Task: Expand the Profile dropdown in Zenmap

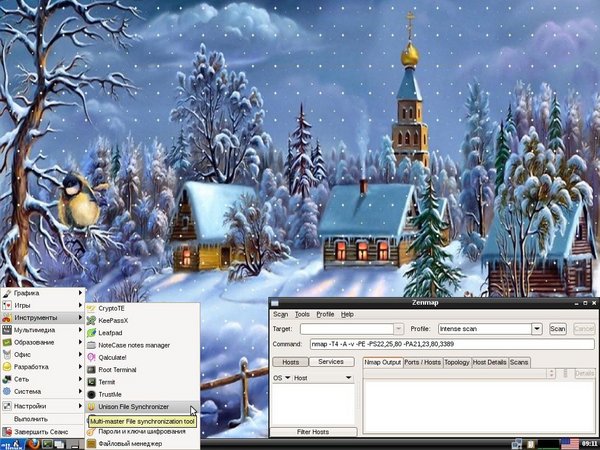Action: [536, 328]
